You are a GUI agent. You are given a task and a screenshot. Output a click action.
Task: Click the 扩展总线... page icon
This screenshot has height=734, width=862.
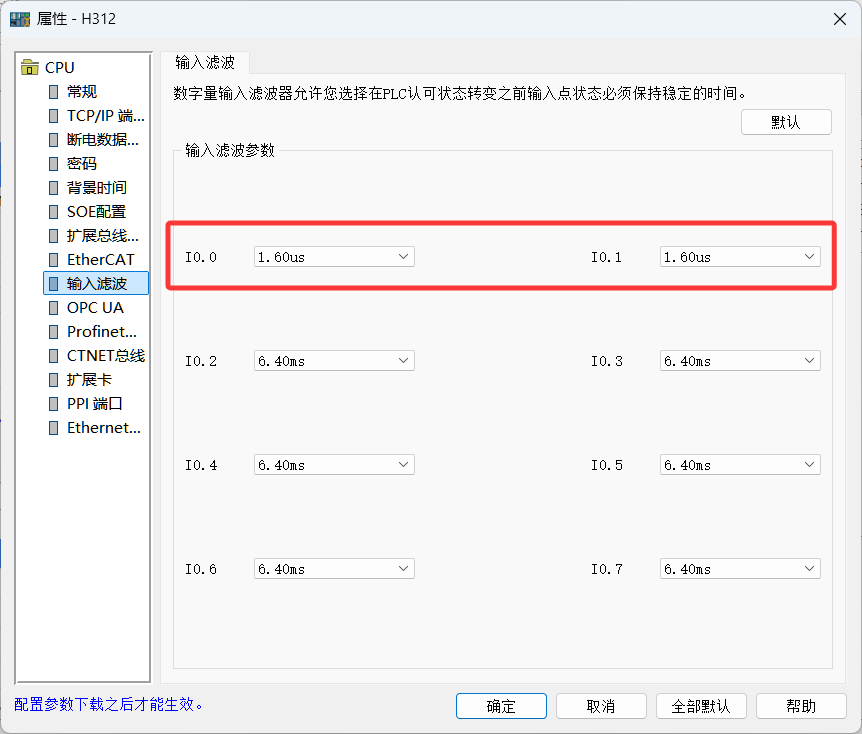53,235
